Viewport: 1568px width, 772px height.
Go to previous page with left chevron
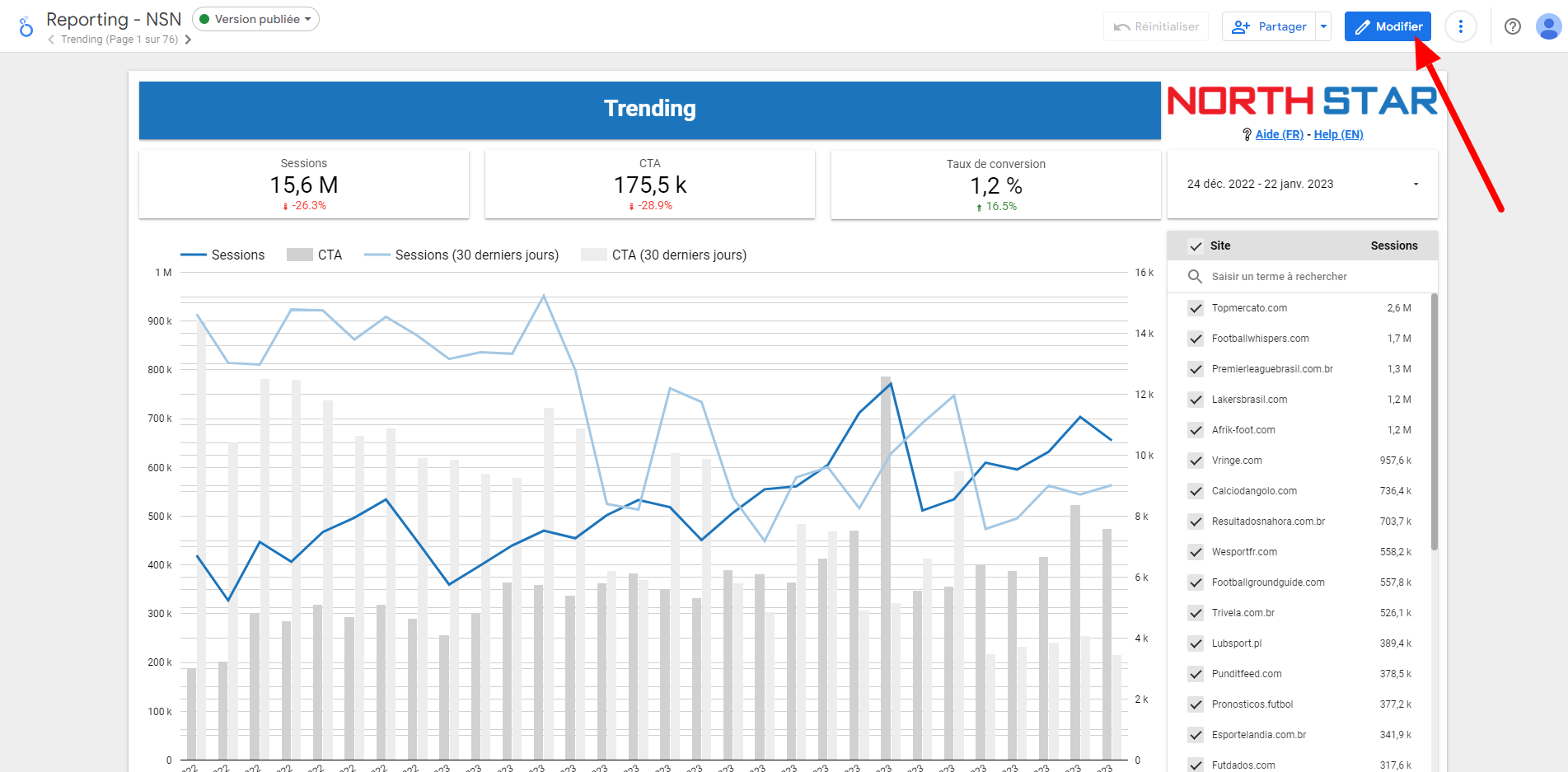(51, 40)
